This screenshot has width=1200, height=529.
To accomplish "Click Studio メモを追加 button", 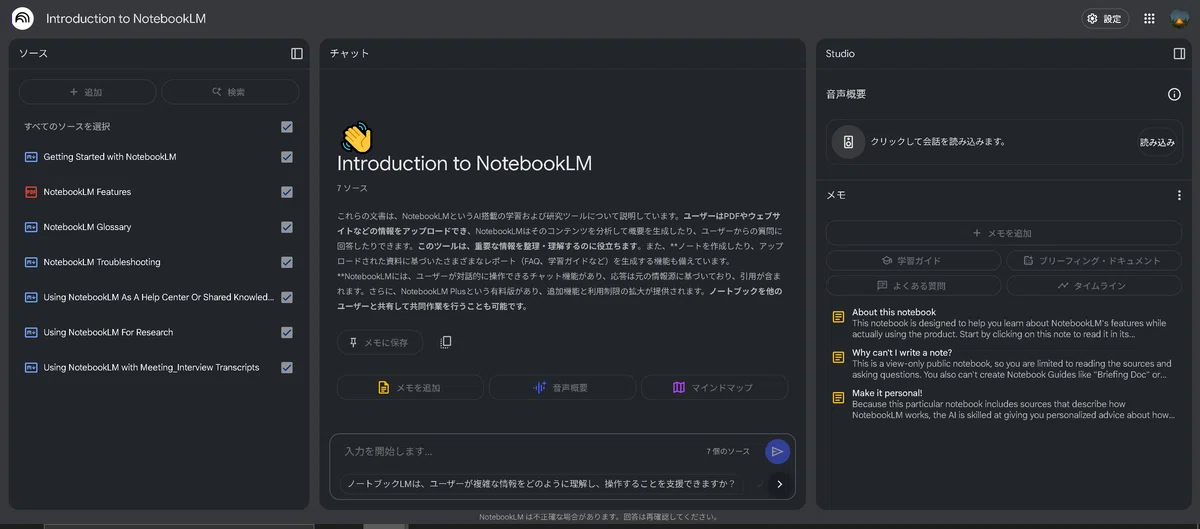I will click(x=1003, y=233).
